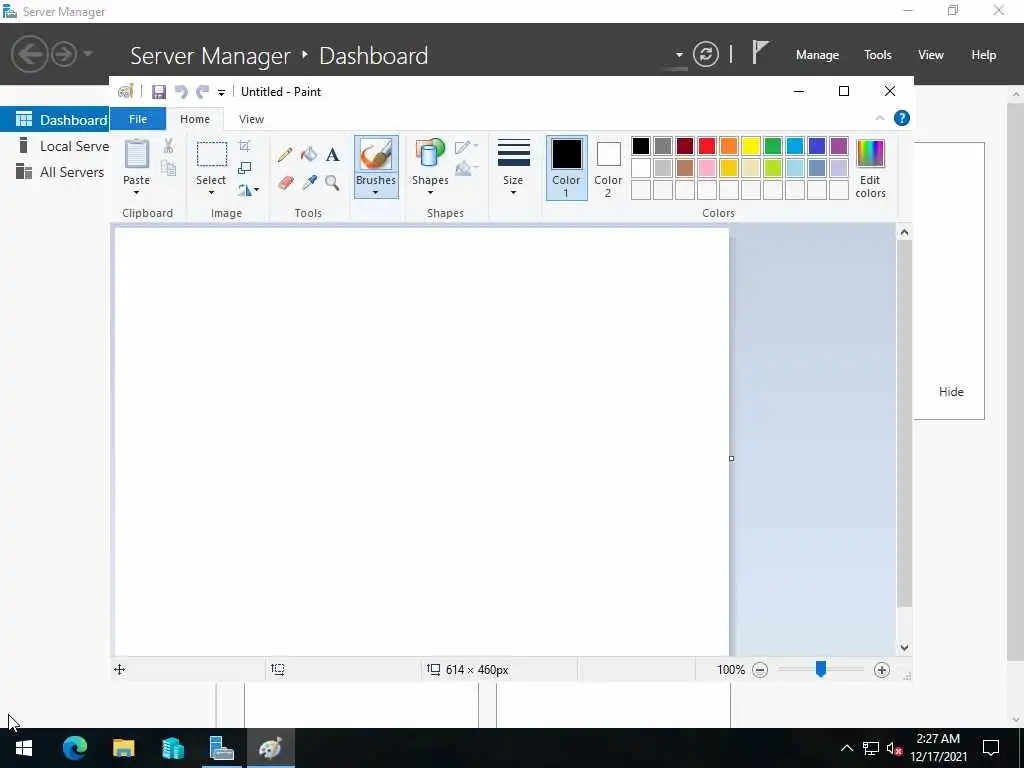Select All Servers in sidebar
1024x768 pixels.
tap(55, 172)
